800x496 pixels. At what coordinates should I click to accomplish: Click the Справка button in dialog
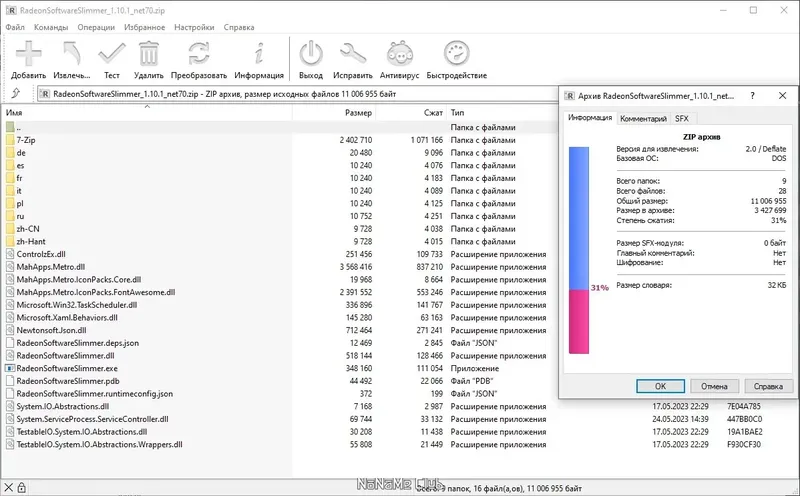click(x=768, y=386)
